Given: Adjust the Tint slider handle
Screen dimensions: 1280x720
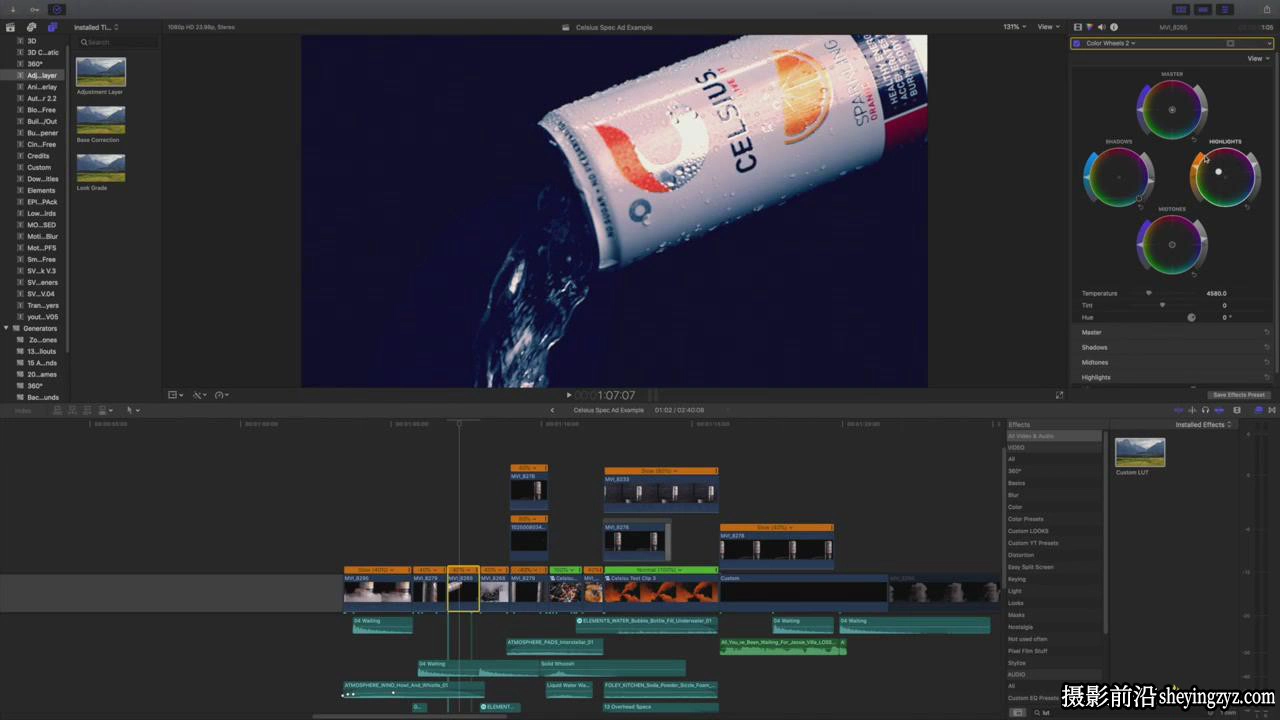Looking at the screenshot, I should tap(1162, 305).
